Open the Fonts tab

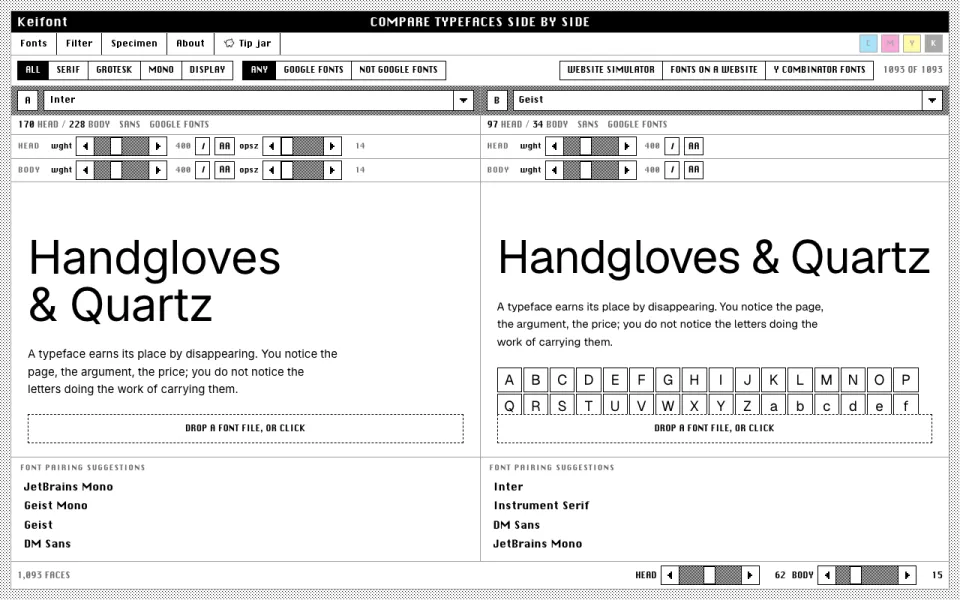(x=34, y=43)
